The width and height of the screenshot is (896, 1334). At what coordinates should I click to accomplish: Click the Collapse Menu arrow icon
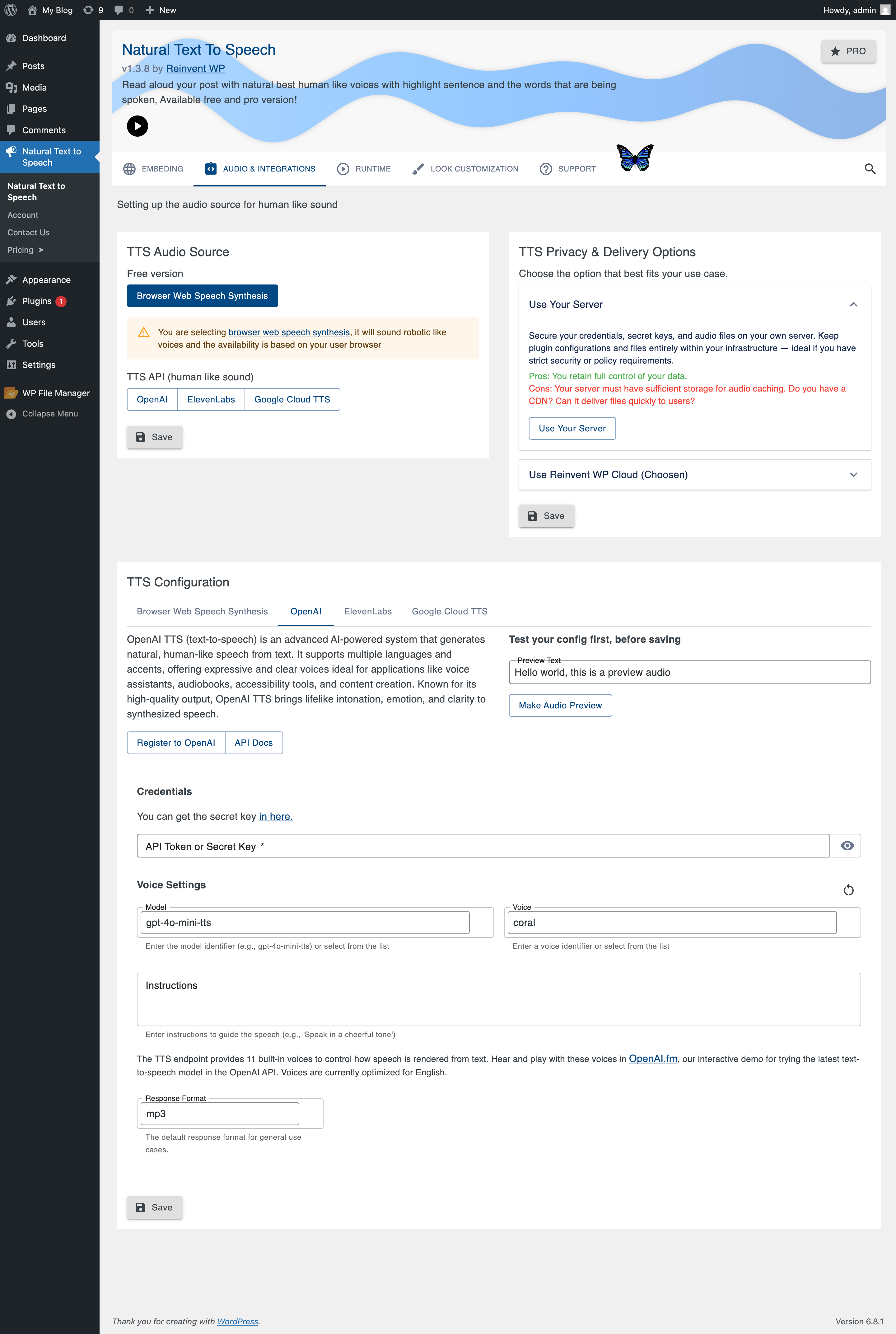tap(11, 414)
